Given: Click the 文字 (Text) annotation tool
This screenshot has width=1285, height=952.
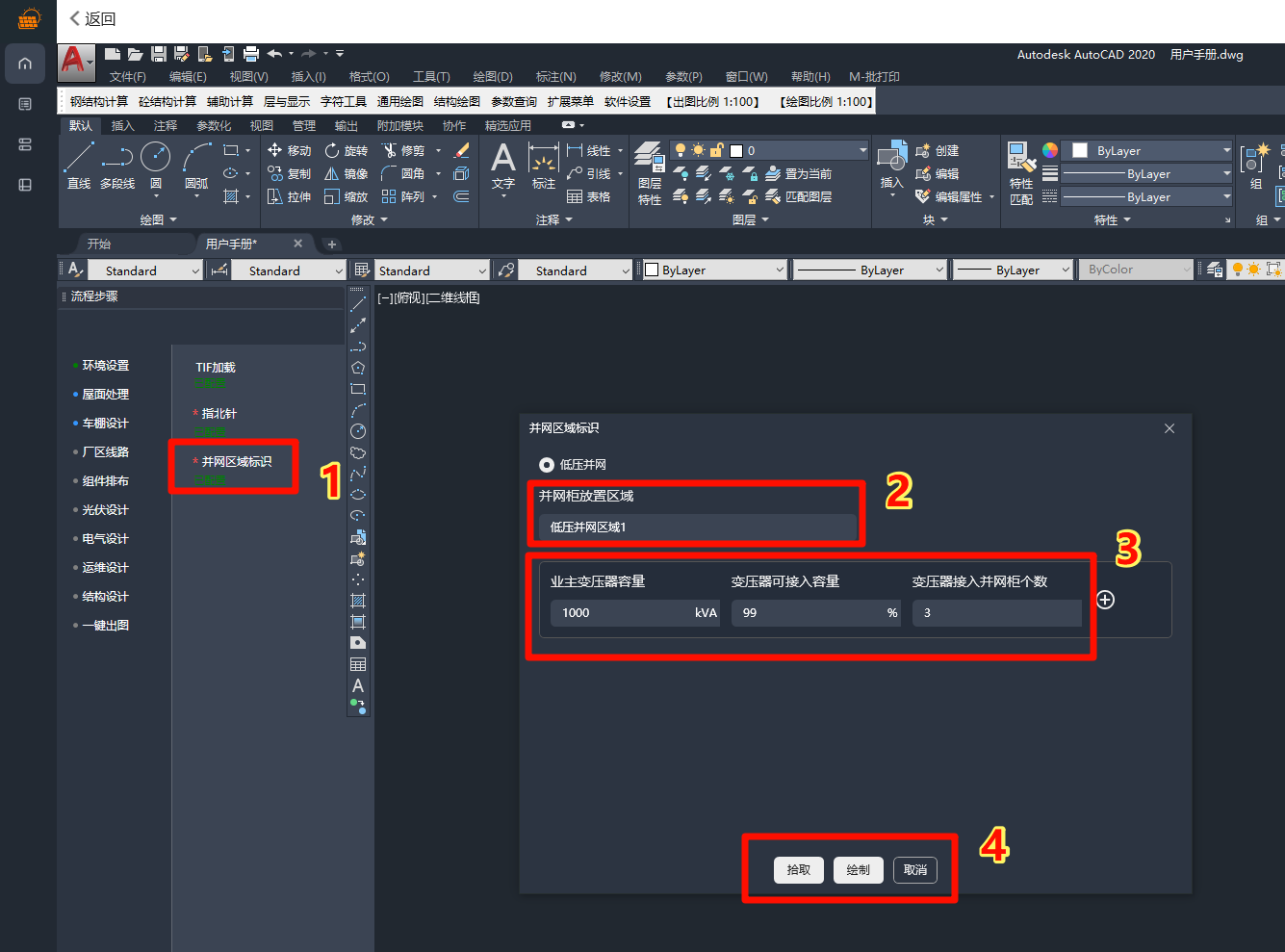Looking at the screenshot, I should coord(502,164).
